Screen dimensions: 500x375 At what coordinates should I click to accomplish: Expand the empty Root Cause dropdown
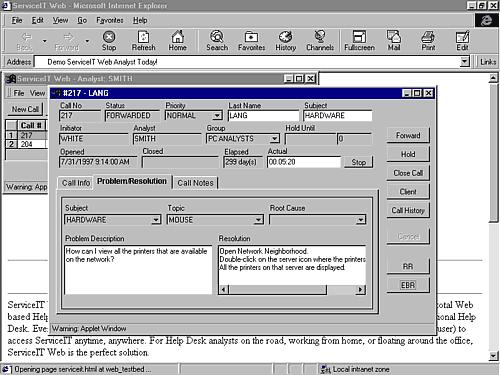click(361, 220)
